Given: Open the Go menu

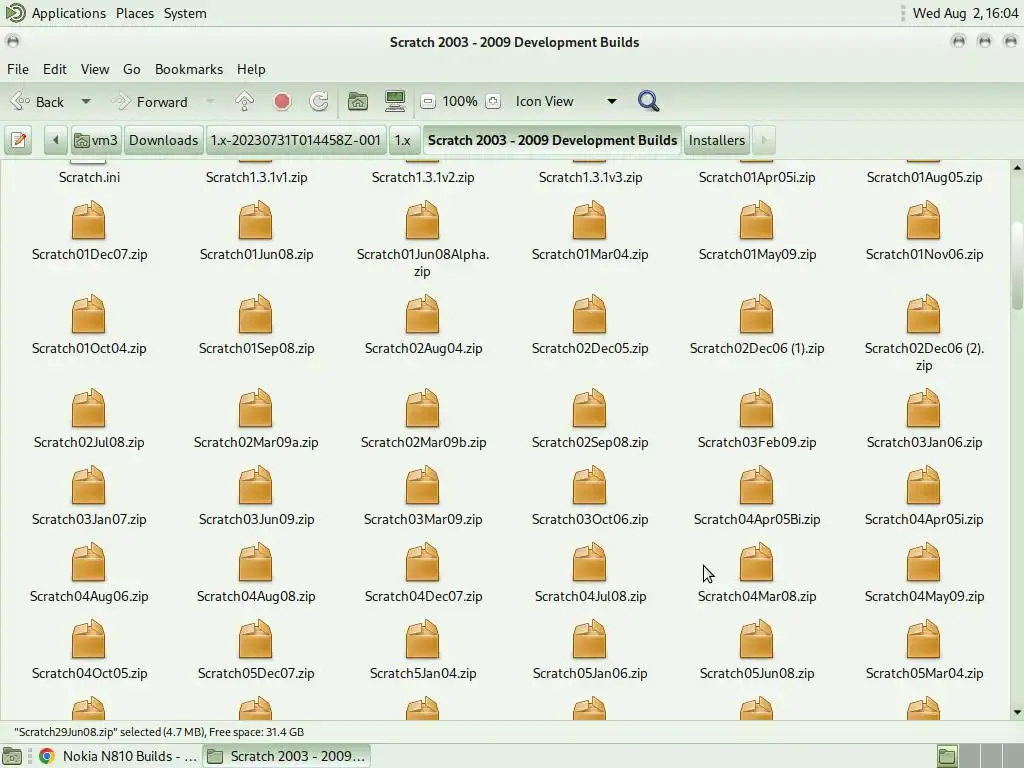Looking at the screenshot, I should [x=131, y=69].
